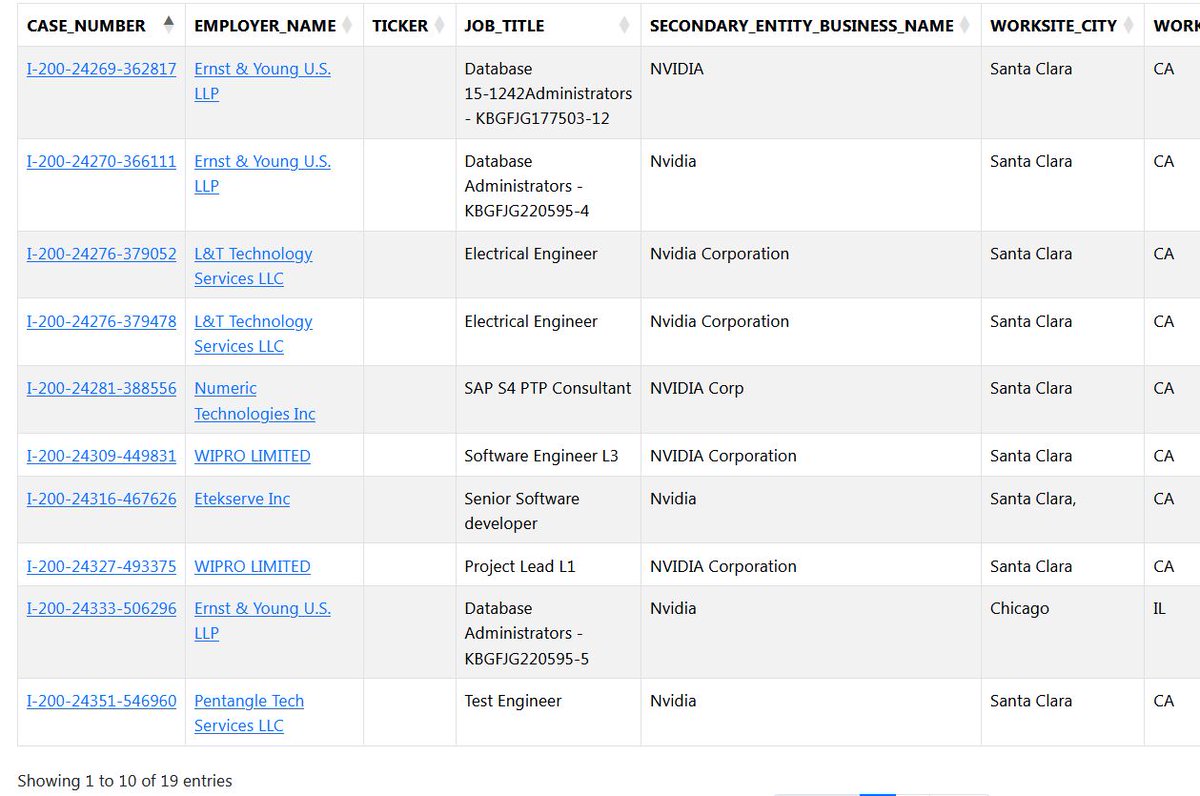Open WIPRO LIMITED link in row 493375
Screen dimensions: 1200x796
(x=252, y=566)
